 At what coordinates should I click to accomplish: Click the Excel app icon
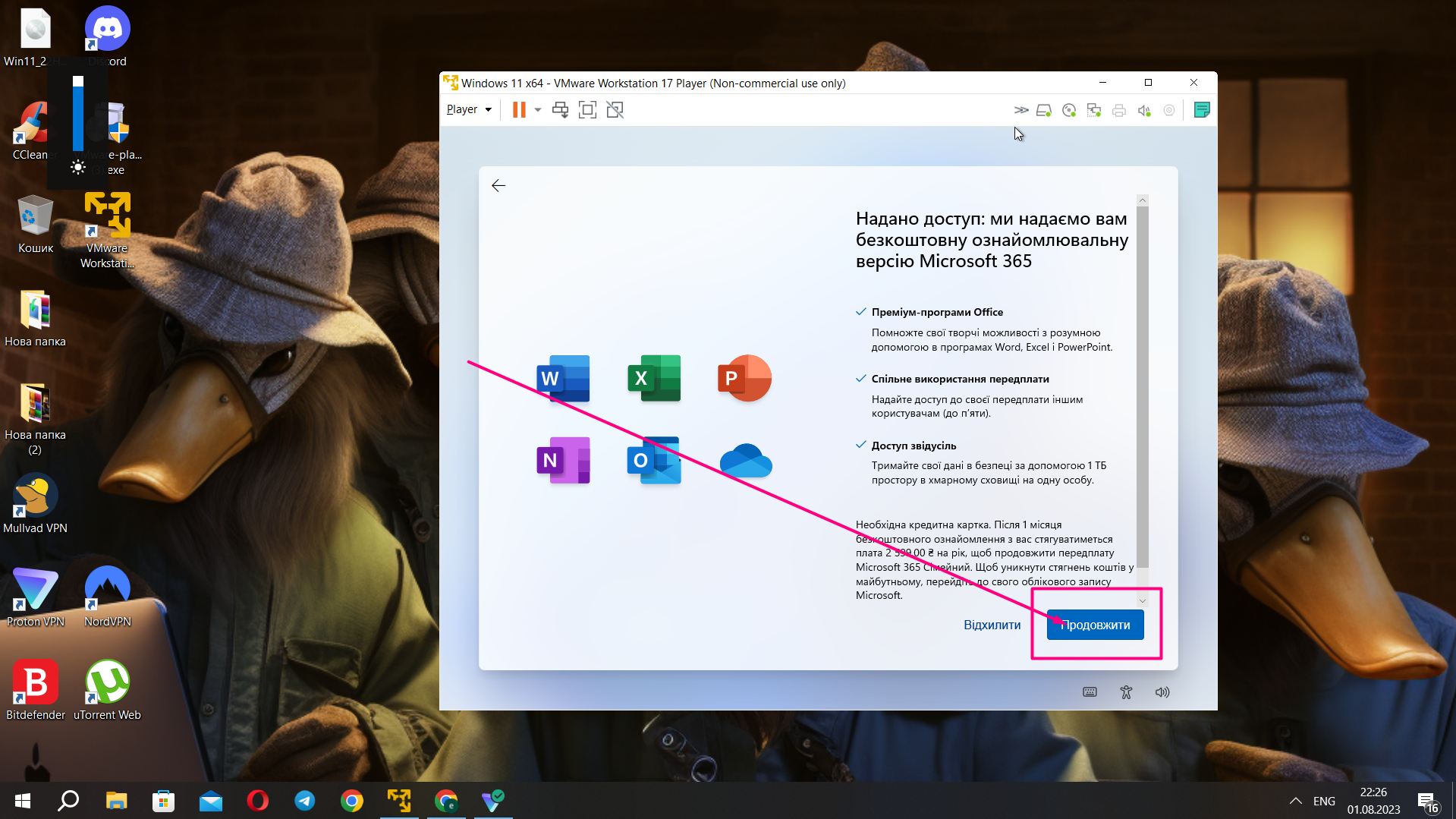click(x=654, y=378)
